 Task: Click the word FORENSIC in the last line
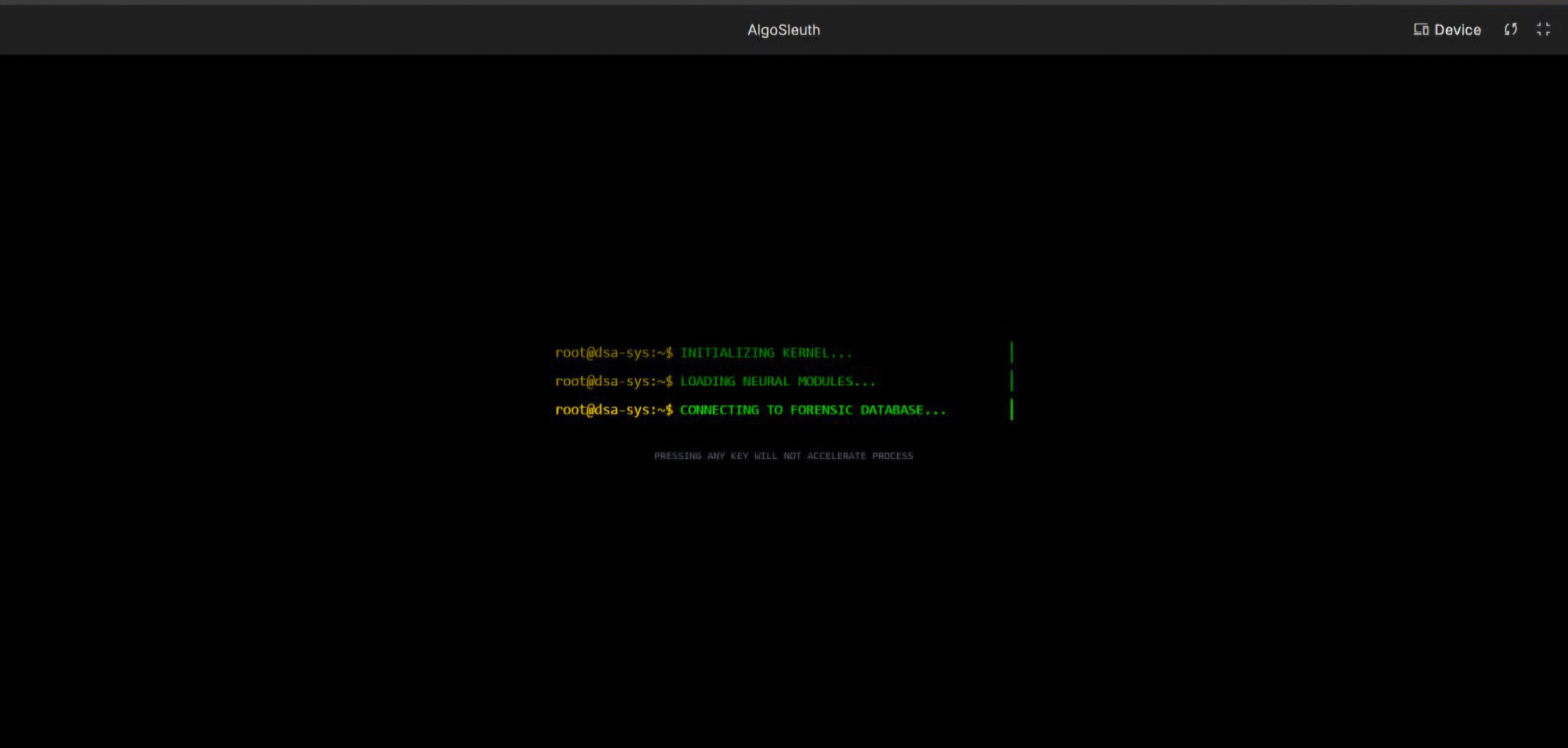coord(821,410)
